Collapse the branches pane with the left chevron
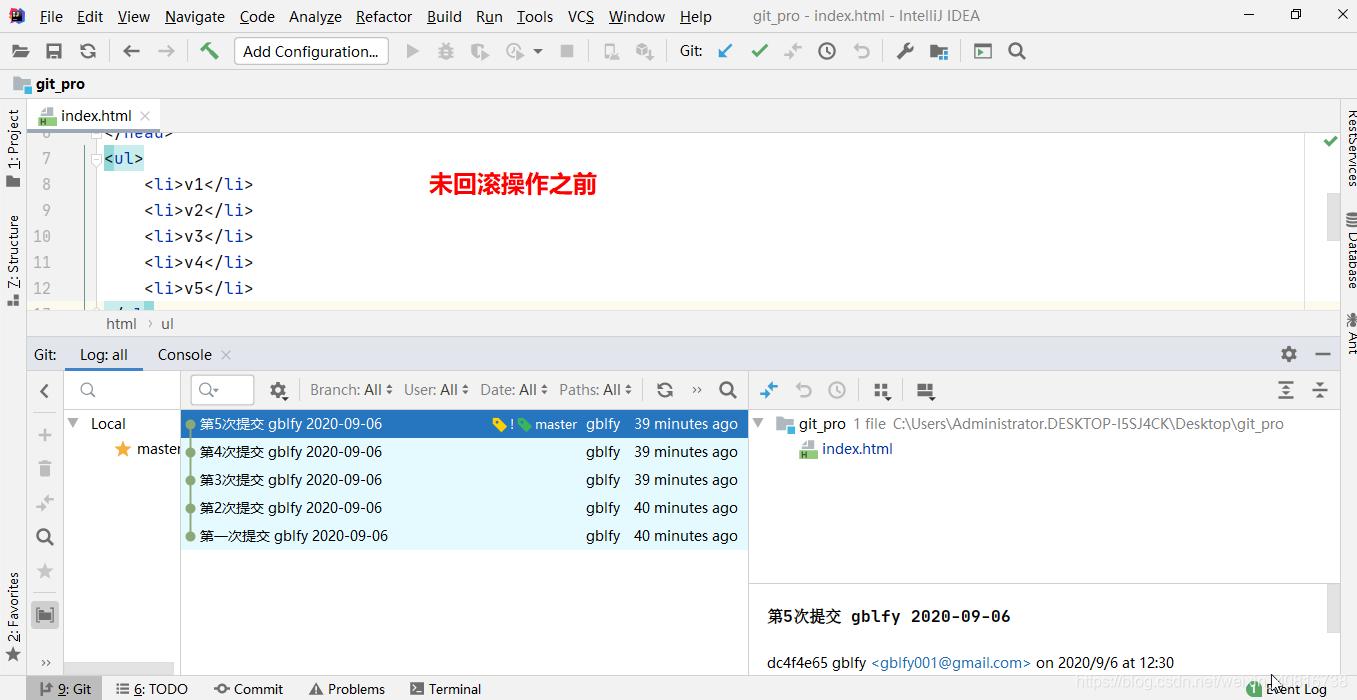Screen dimensions: 1357x700 pyautogui.click(x=45, y=391)
